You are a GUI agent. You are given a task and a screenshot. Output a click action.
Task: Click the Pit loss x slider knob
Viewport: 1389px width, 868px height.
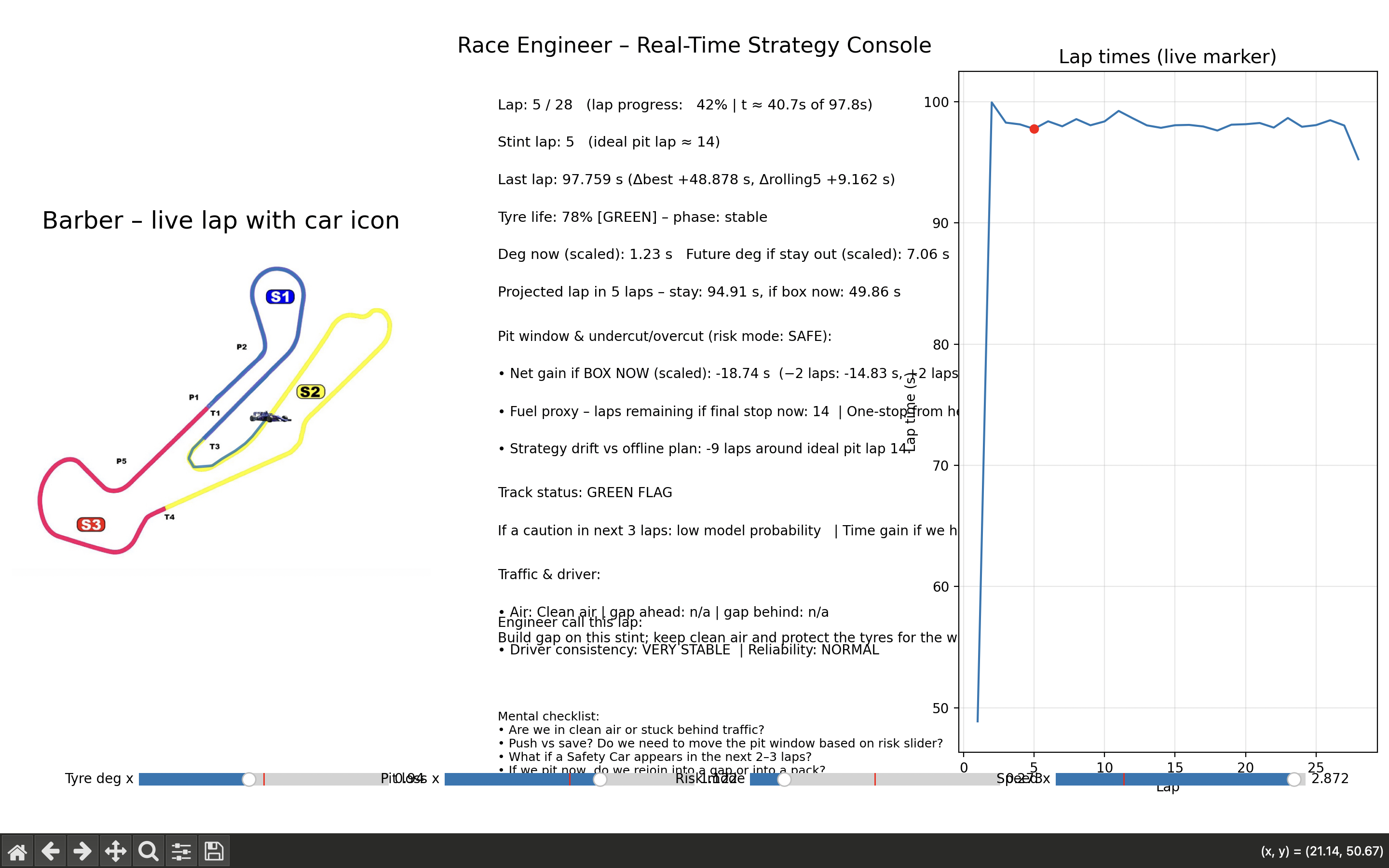[x=600, y=779]
